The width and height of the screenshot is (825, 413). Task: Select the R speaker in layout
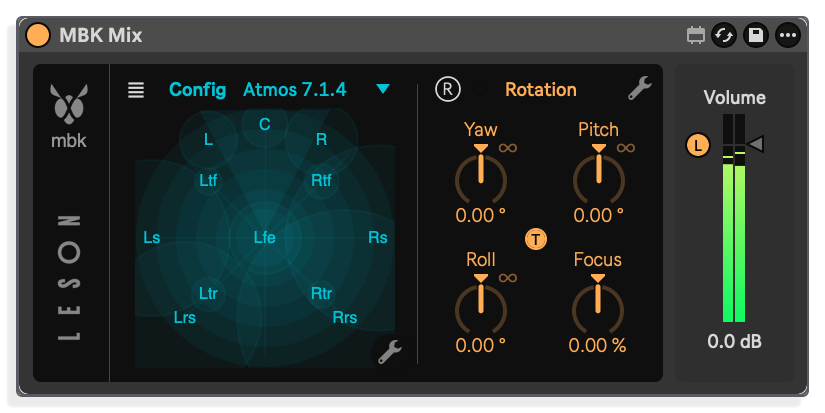tap(321, 139)
